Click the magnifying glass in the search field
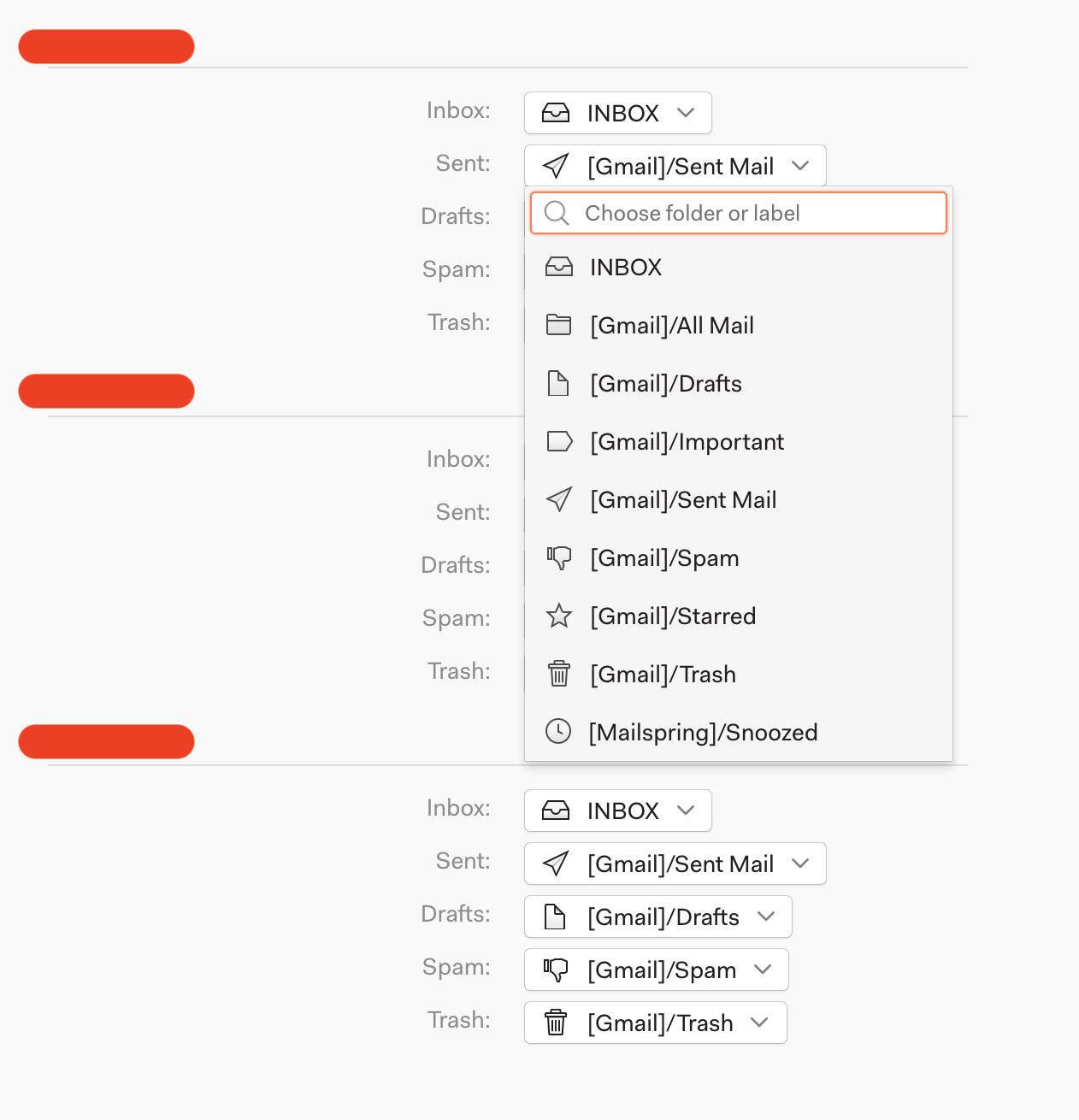The image size is (1079, 1120). tap(557, 213)
